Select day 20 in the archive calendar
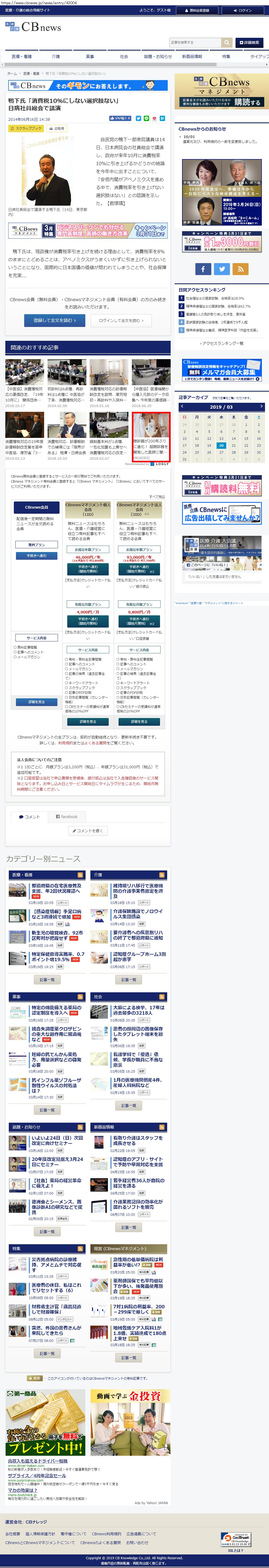Screen dimensions: 269x1568 (x=221, y=445)
